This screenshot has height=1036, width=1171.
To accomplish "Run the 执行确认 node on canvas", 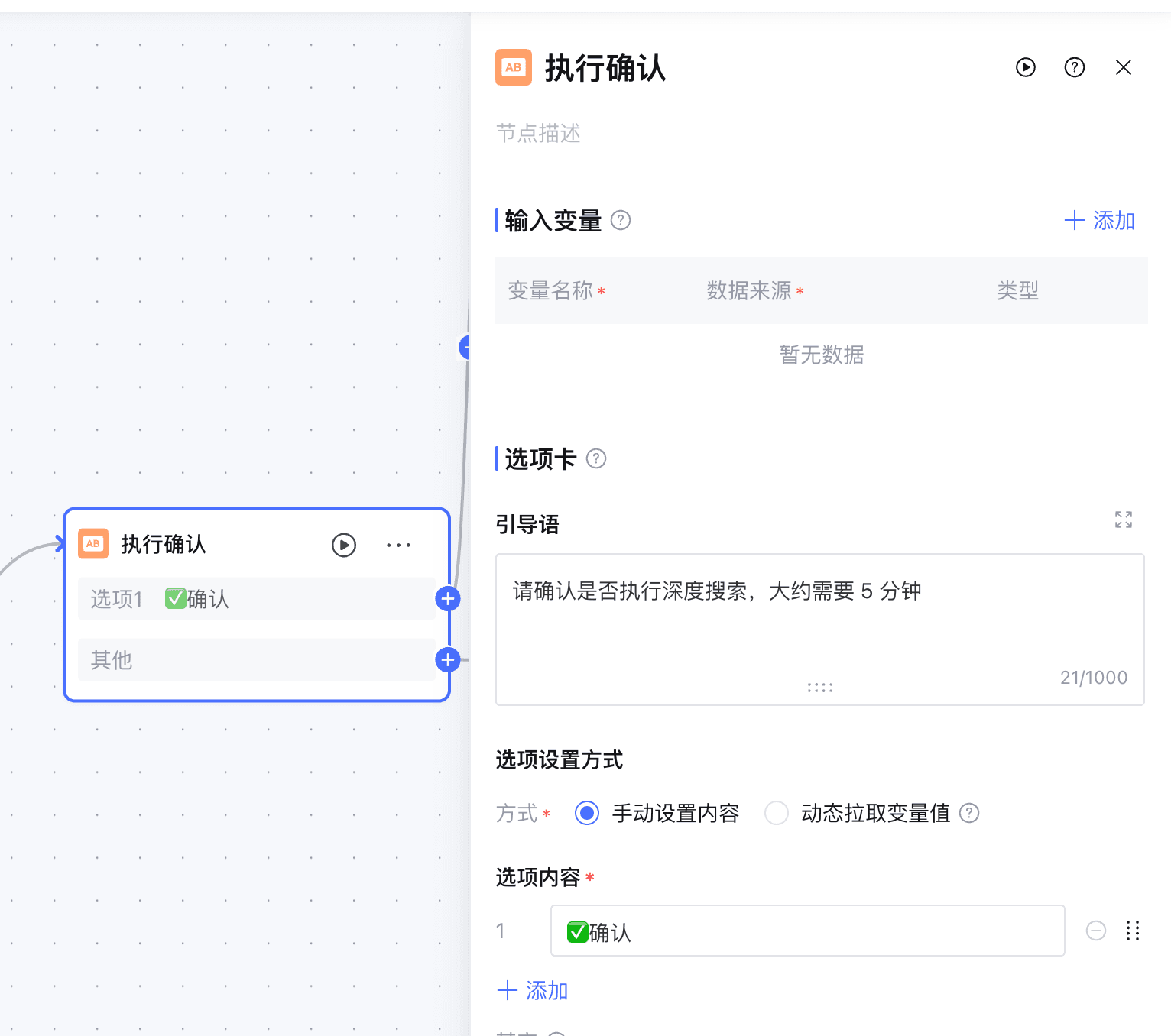I will click(x=343, y=545).
